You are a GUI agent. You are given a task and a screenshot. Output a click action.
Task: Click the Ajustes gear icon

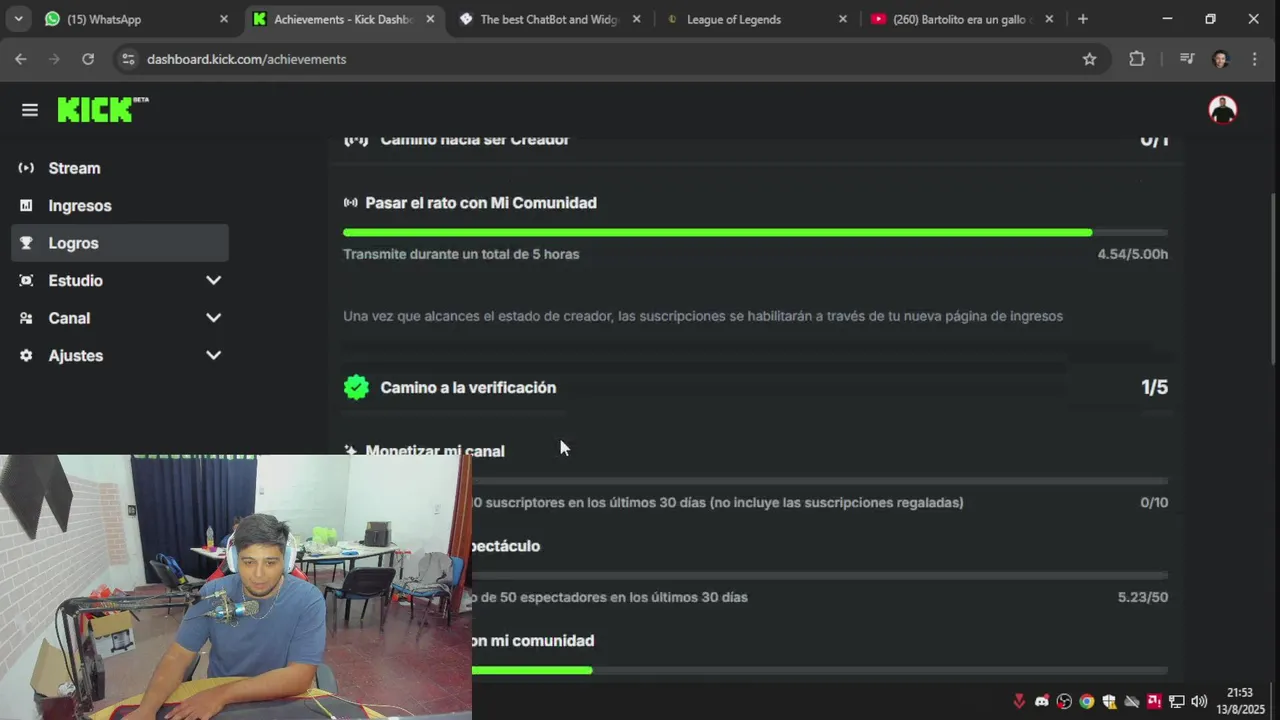26,356
